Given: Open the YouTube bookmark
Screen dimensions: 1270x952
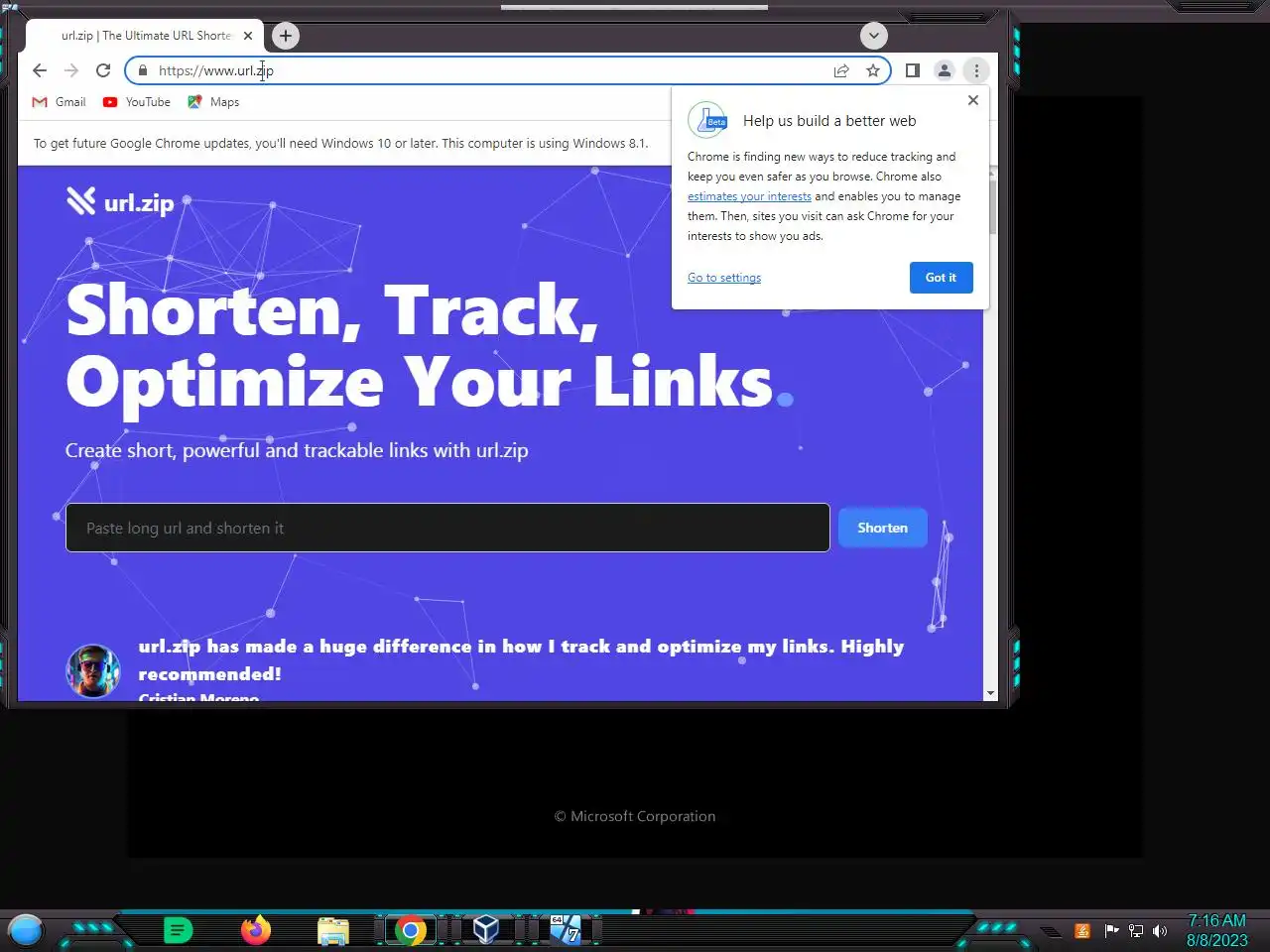Looking at the screenshot, I should [137, 102].
